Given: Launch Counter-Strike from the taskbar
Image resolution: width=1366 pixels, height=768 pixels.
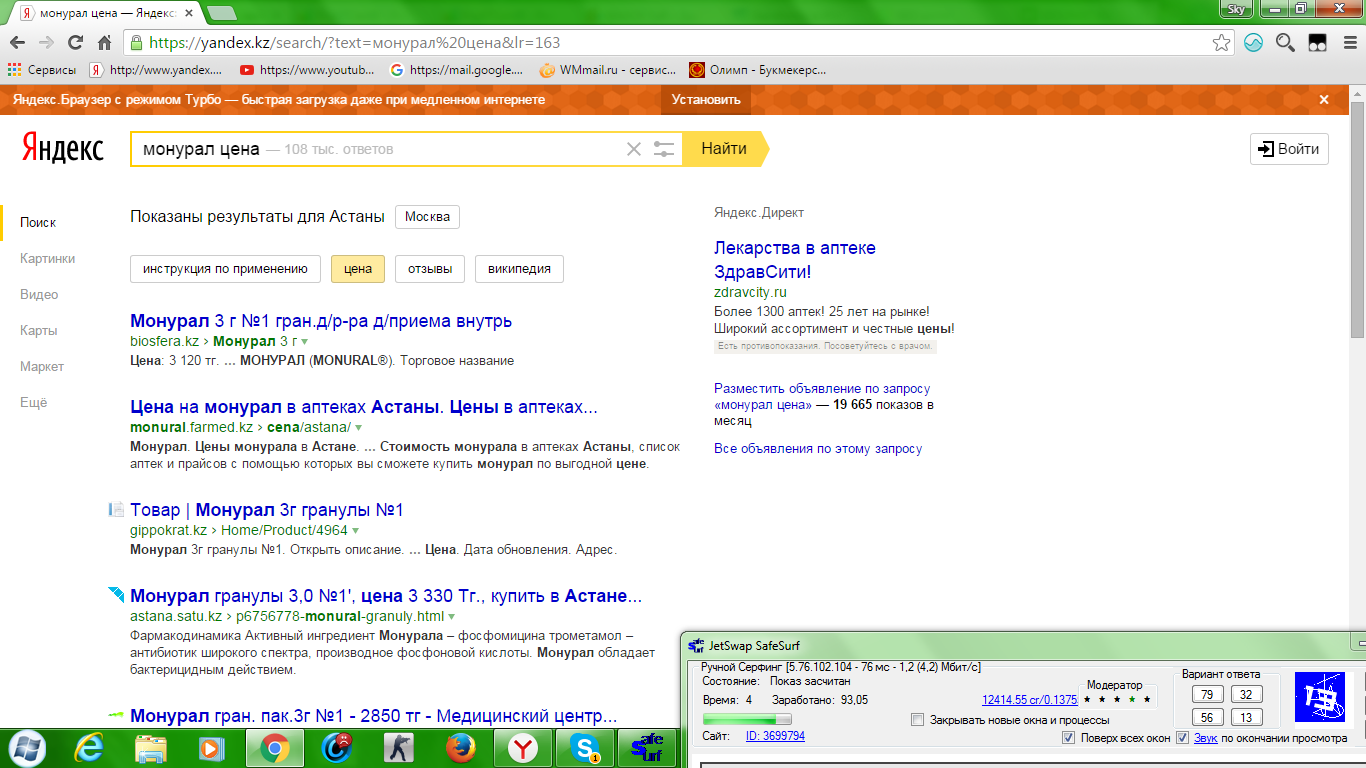Looking at the screenshot, I should (398, 748).
